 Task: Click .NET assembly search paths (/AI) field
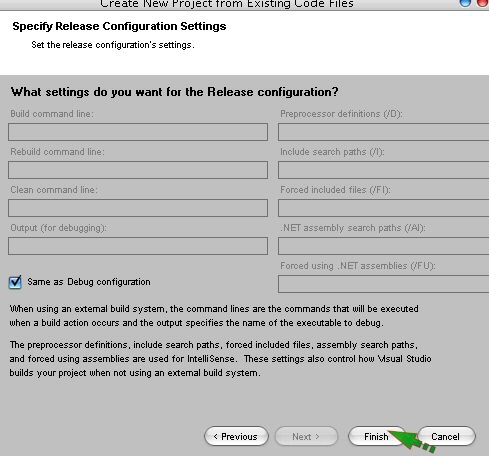click(384, 246)
